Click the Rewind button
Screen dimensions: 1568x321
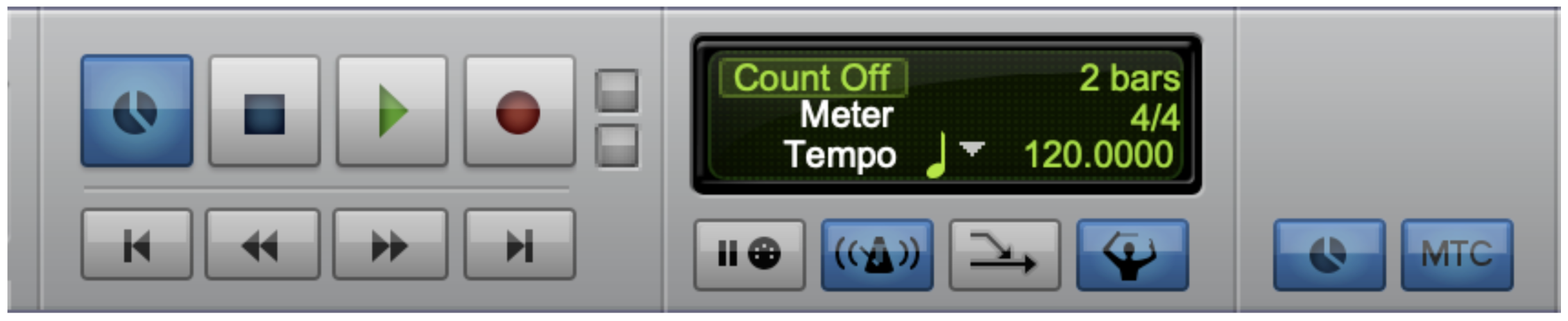point(262,245)
